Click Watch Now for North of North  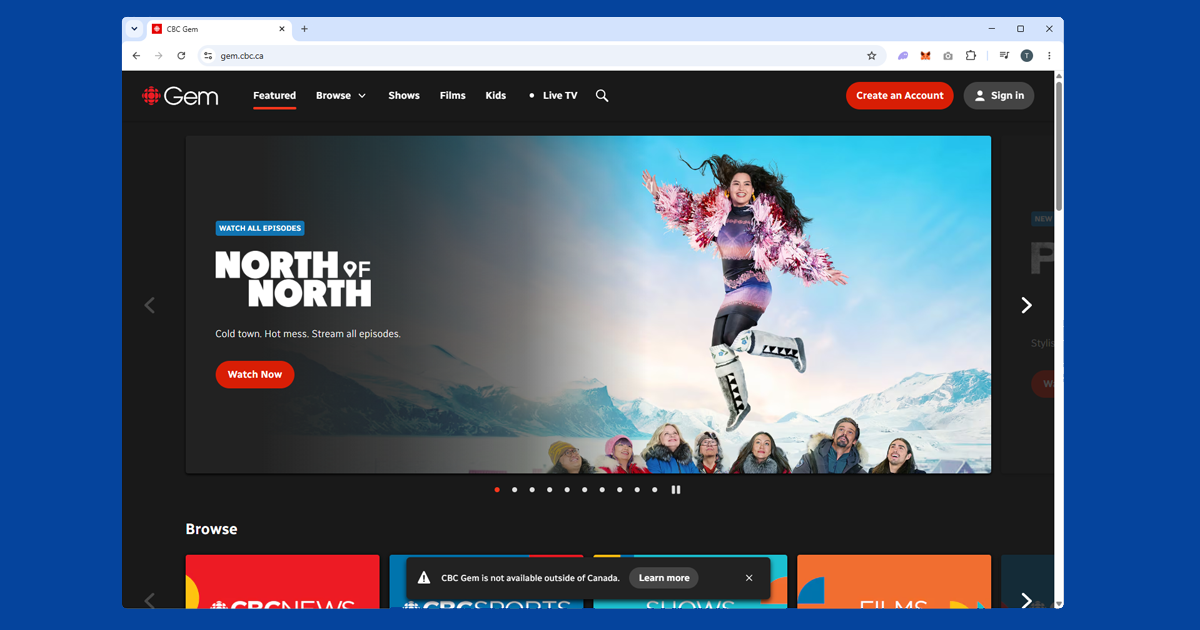click(x=255, y=375)
